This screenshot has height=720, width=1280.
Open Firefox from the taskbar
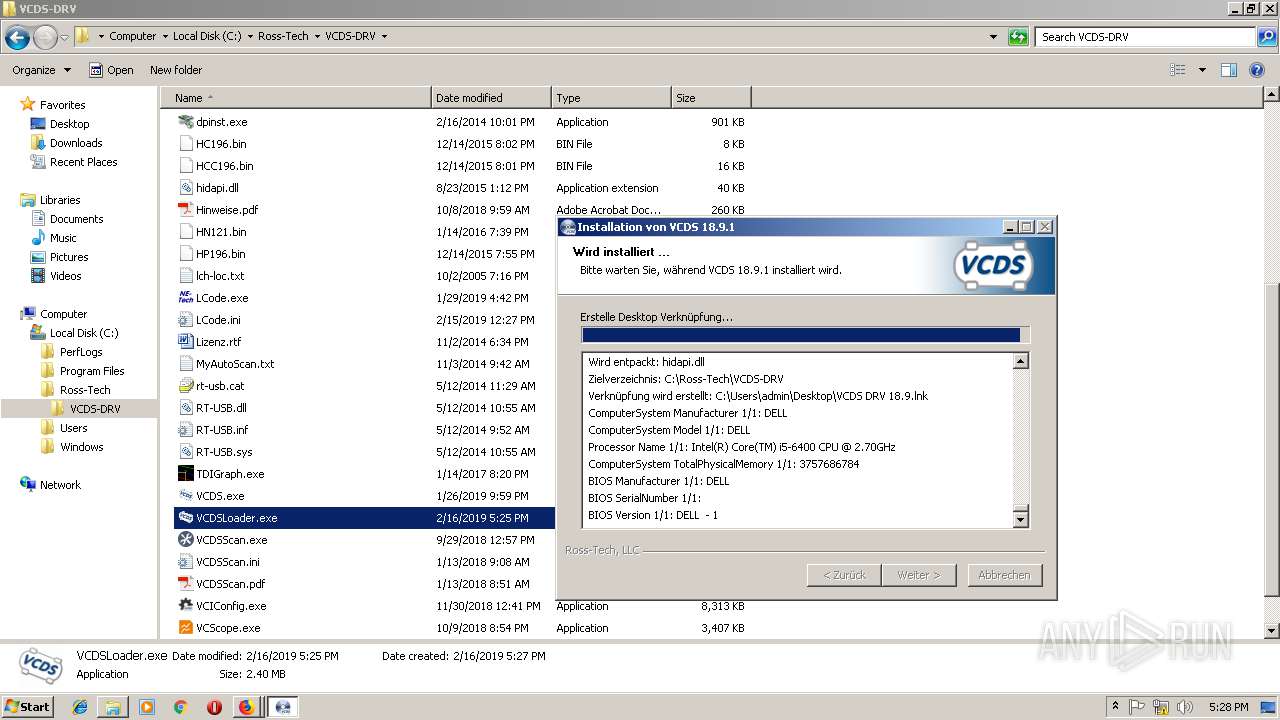tap(246, 707)
